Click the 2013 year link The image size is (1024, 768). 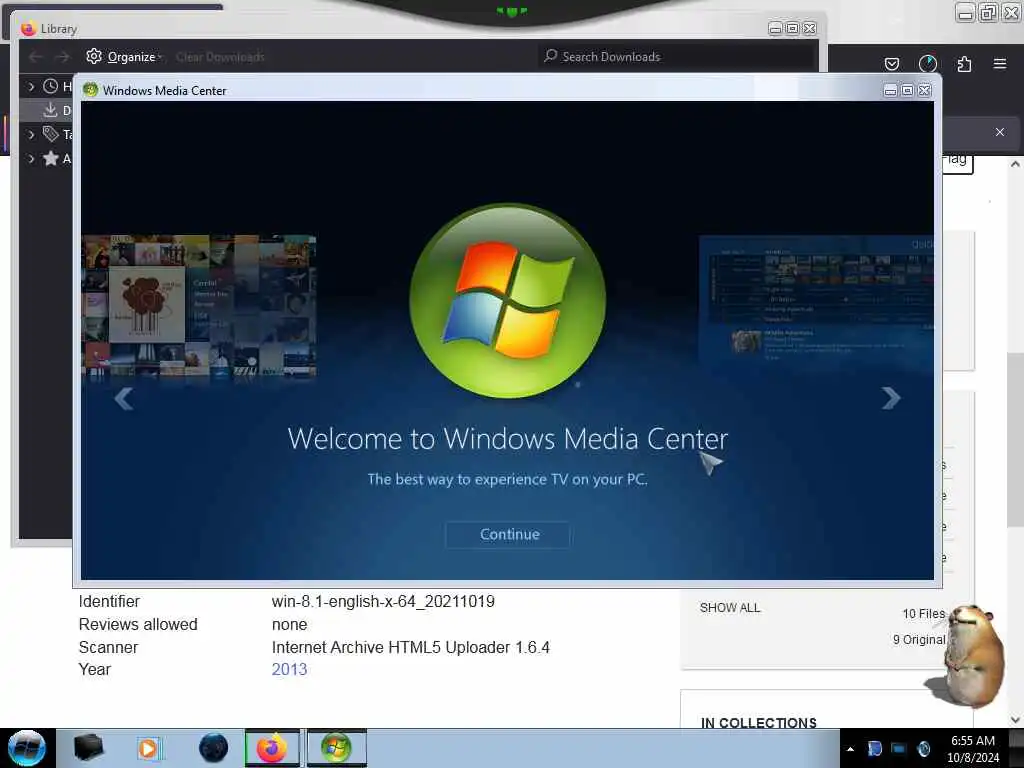tap(289, 669)
